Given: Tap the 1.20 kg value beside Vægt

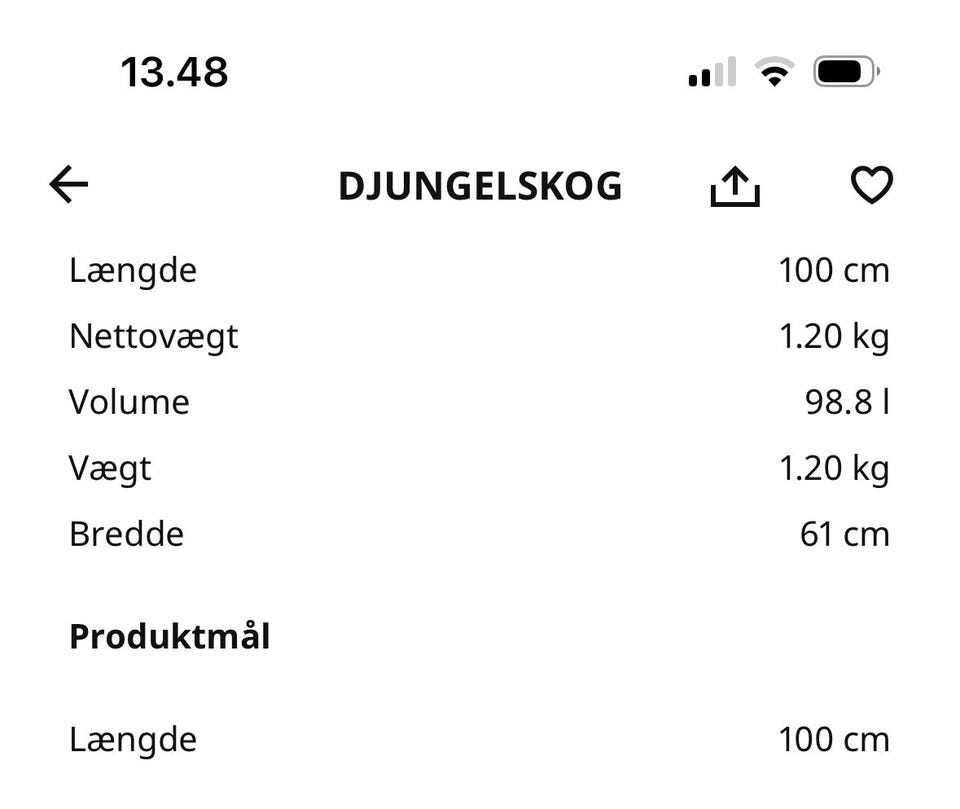Looking at the screenshot, I should click(834, 468).
